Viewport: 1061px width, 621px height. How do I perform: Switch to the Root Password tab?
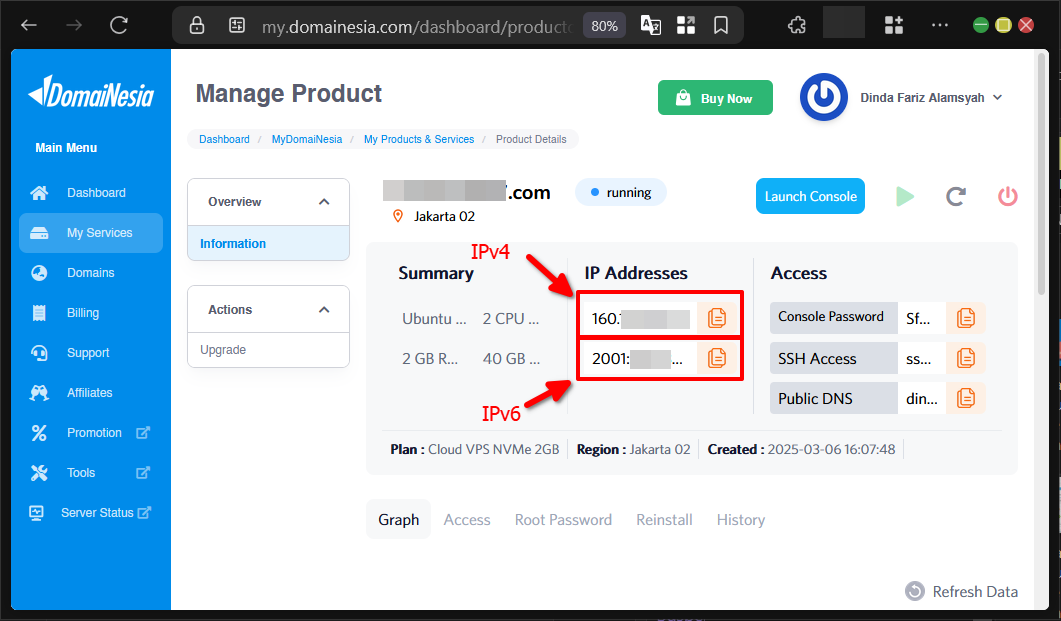pyautogui.click(x=563, y=519)
